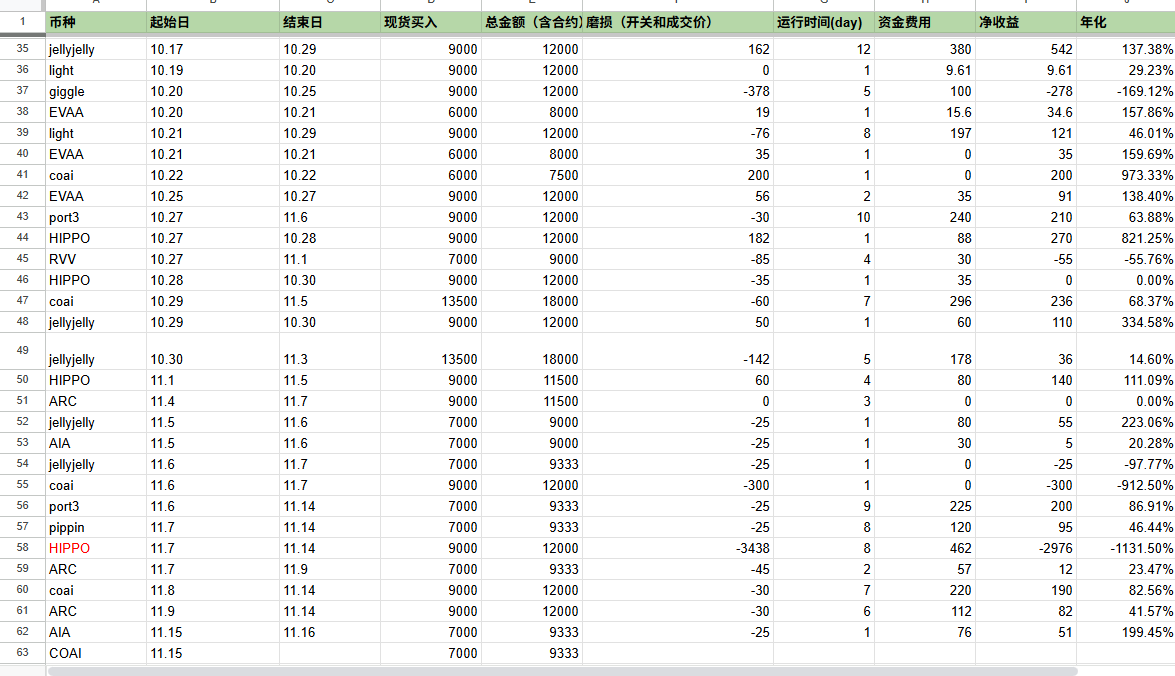
Task: Click row header number 35
Action: point(22,49)
